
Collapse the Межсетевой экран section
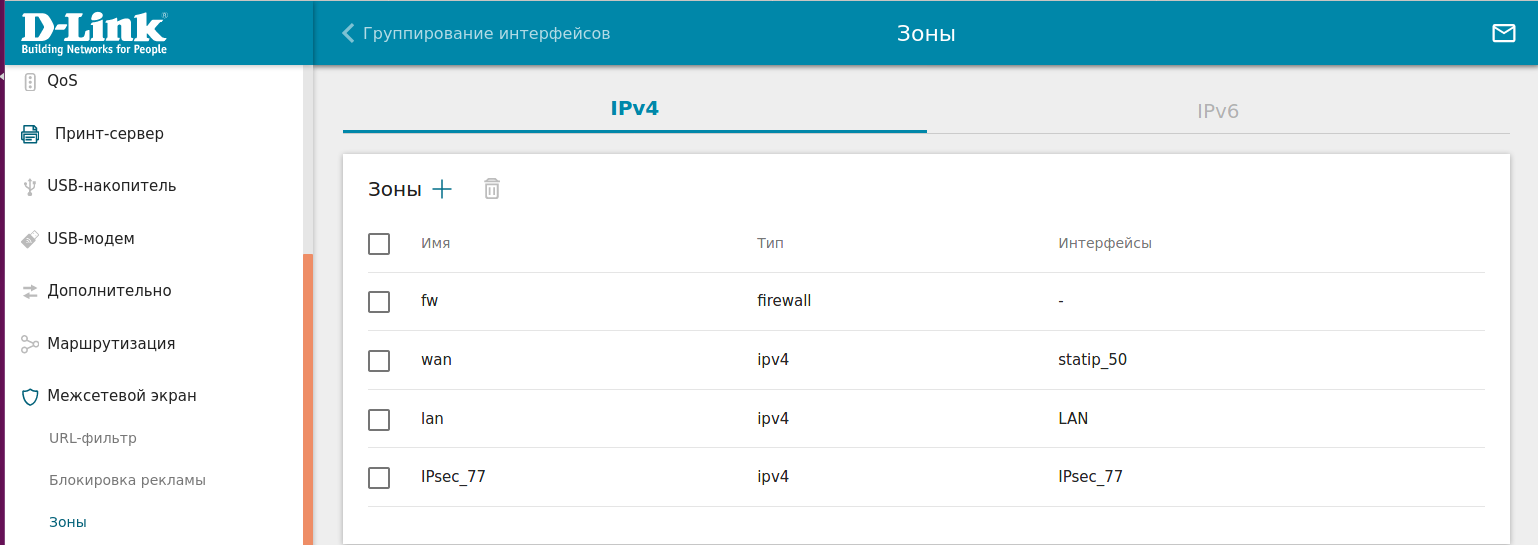coord(122,396)
